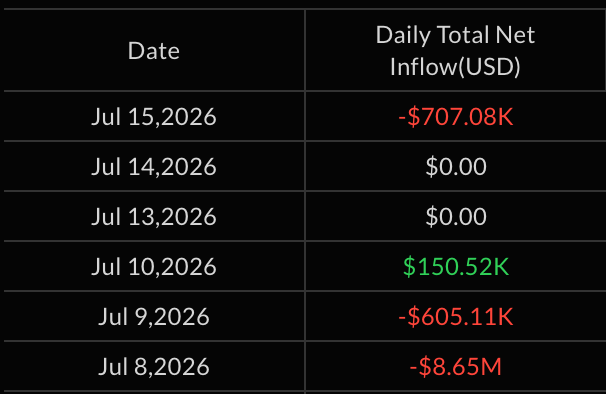Image resolution: width=606 pixels, height=394 pixels.
Task: Click the $0.00 value for Jul 14
Action: (x=456, y=166)
